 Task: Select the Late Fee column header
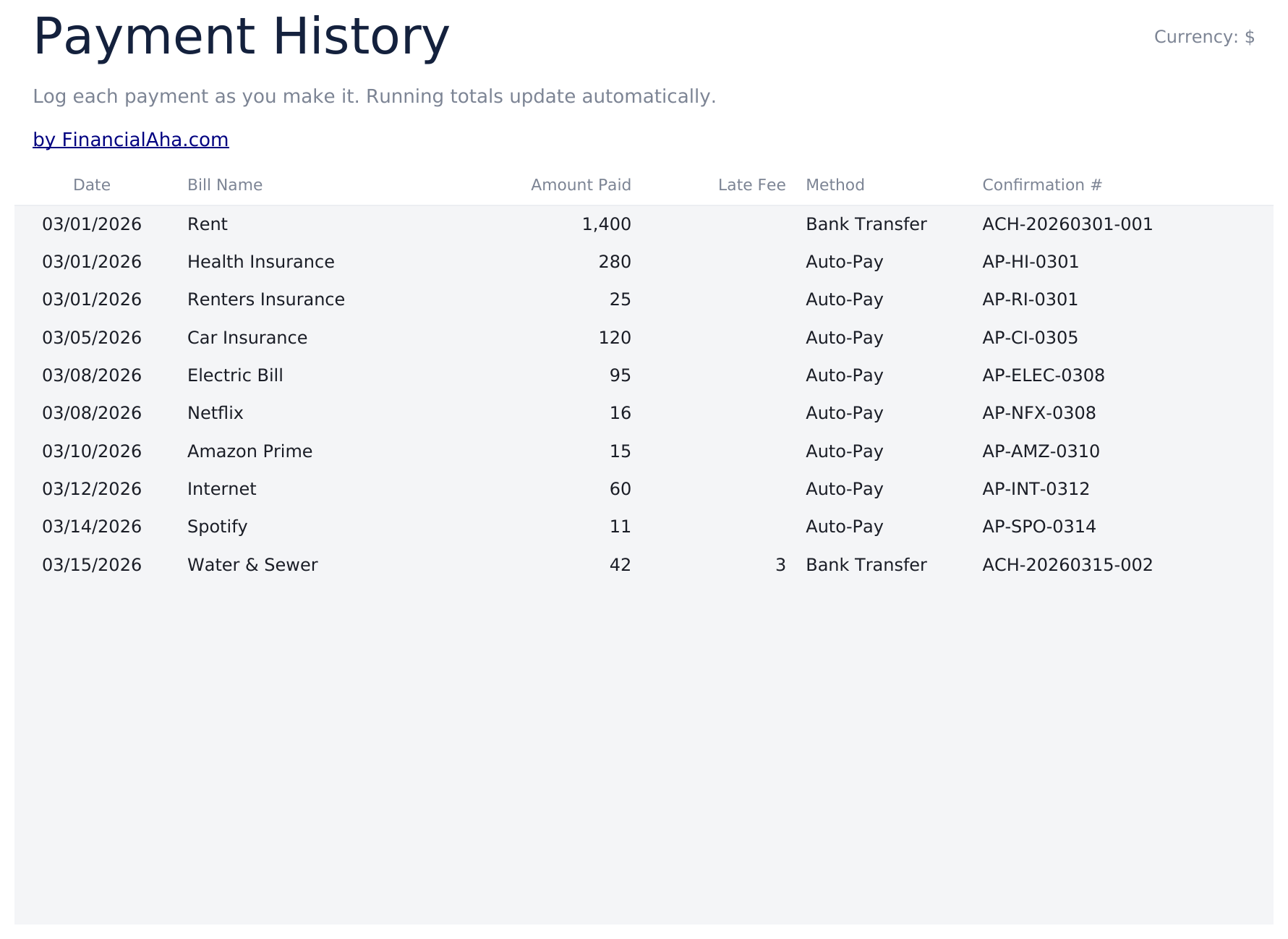tap(751, 185)
